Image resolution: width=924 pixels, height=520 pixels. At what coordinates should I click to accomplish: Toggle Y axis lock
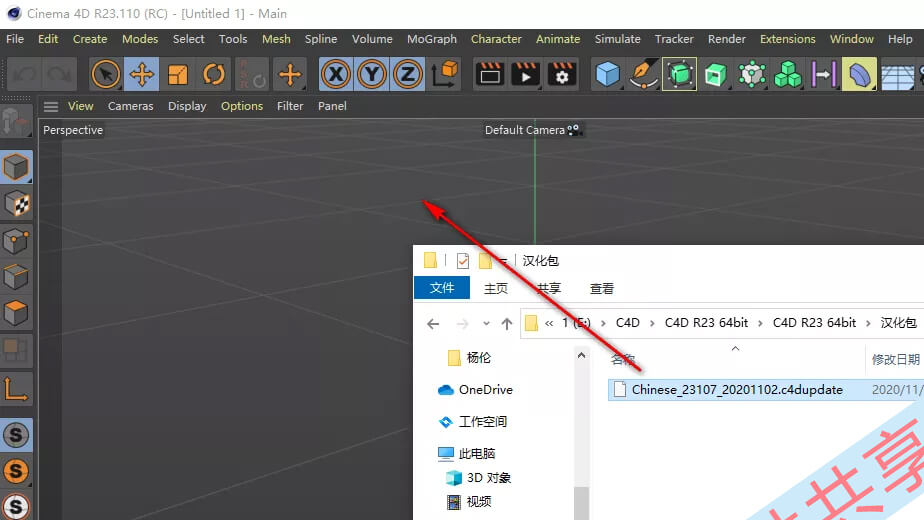point(372,74)
